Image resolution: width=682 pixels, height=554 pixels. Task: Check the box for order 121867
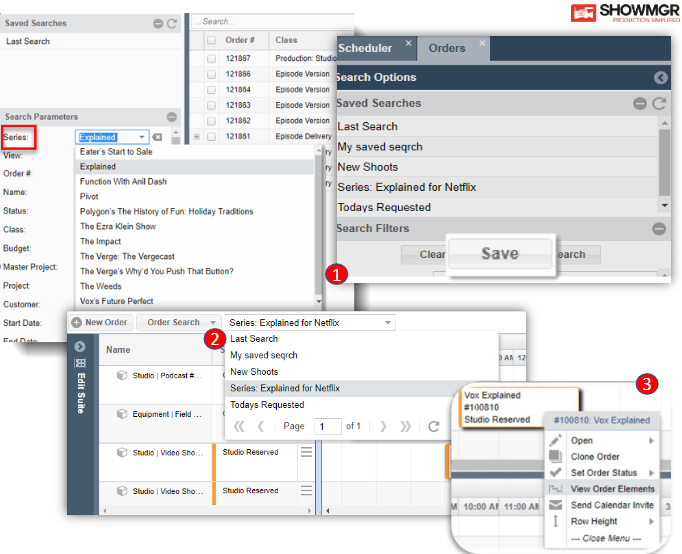coord(211,58)
